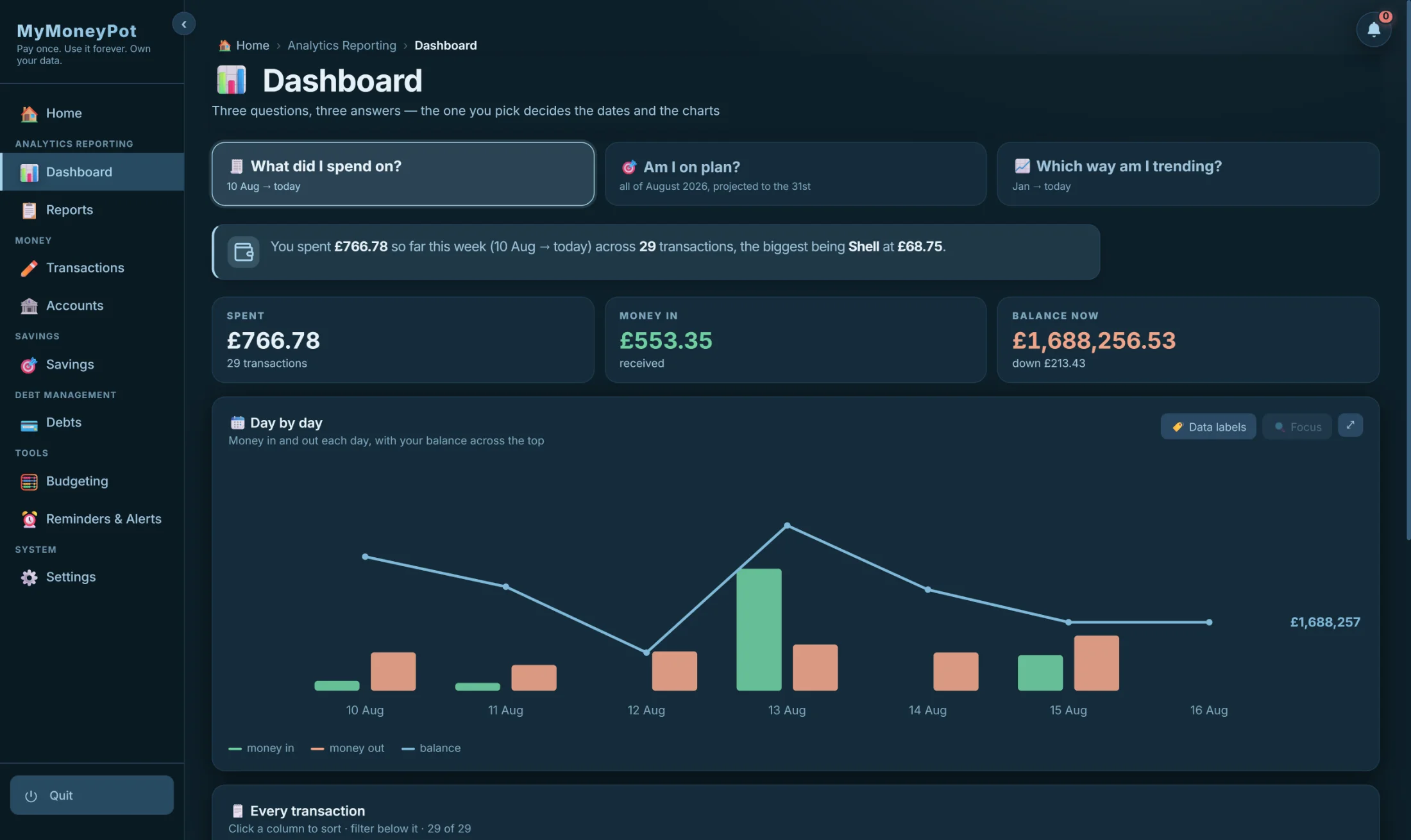Viewport: 1411px width, 840px height.
Task: Click the page's vertical scrollbar
Action: (x=1408, y=269)
